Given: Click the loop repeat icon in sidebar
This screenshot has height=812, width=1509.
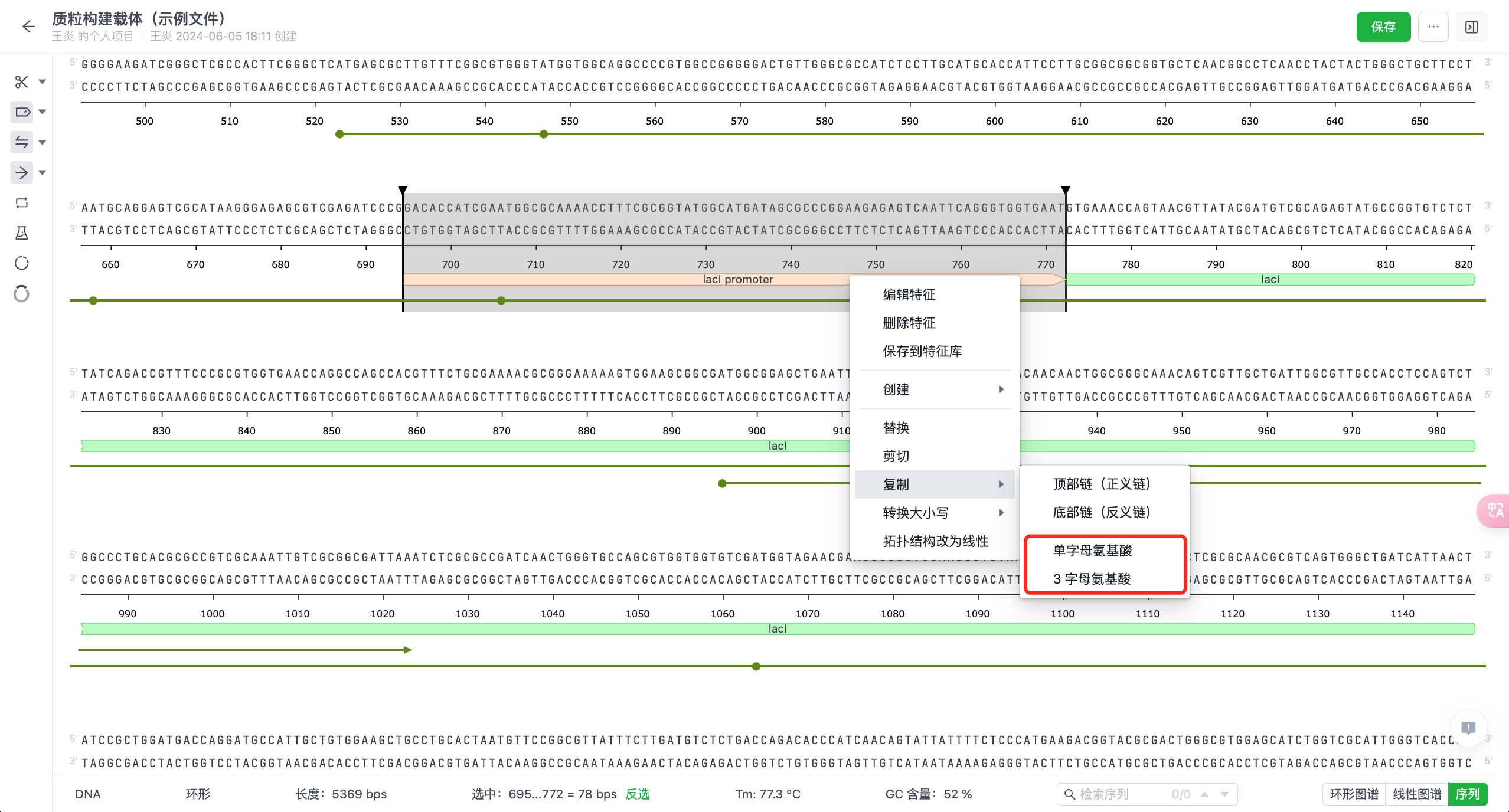Looking at the screenshot, I should tap(22, 203).
